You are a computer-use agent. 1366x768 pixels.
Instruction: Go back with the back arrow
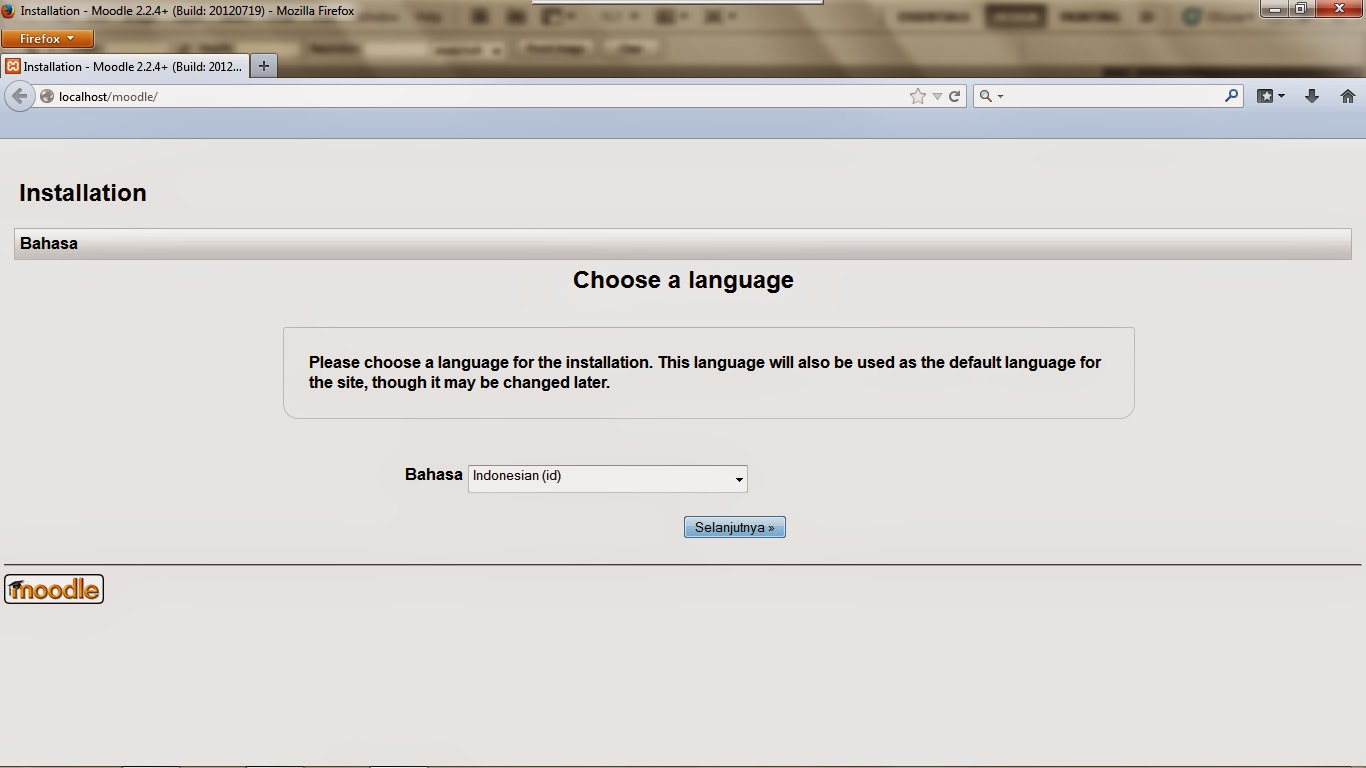(19, 96)
